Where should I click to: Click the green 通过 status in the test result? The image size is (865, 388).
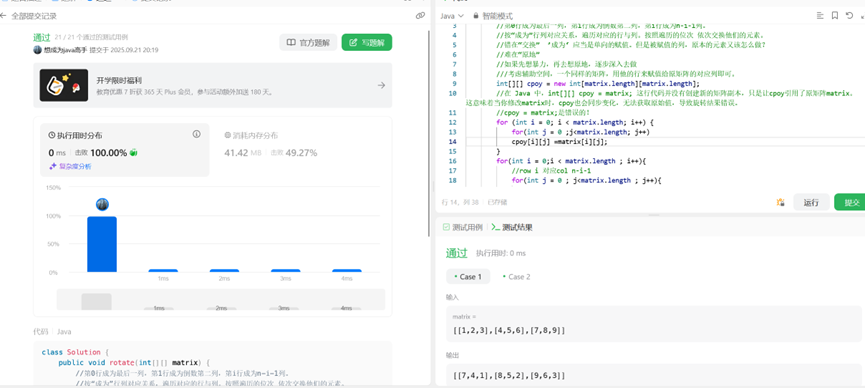456,253
